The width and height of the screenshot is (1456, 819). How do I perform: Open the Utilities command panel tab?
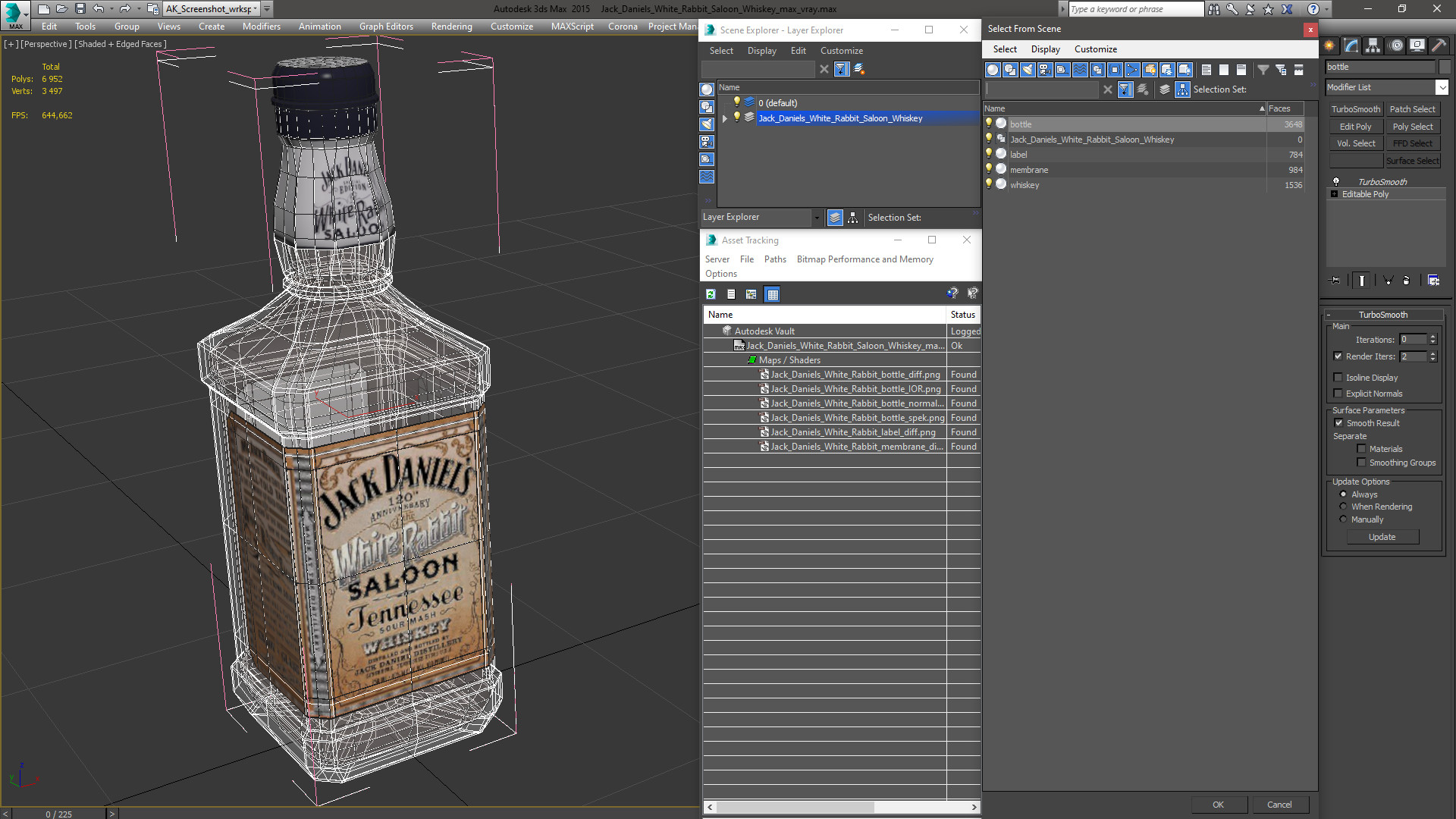click(x=1439, y=45)
